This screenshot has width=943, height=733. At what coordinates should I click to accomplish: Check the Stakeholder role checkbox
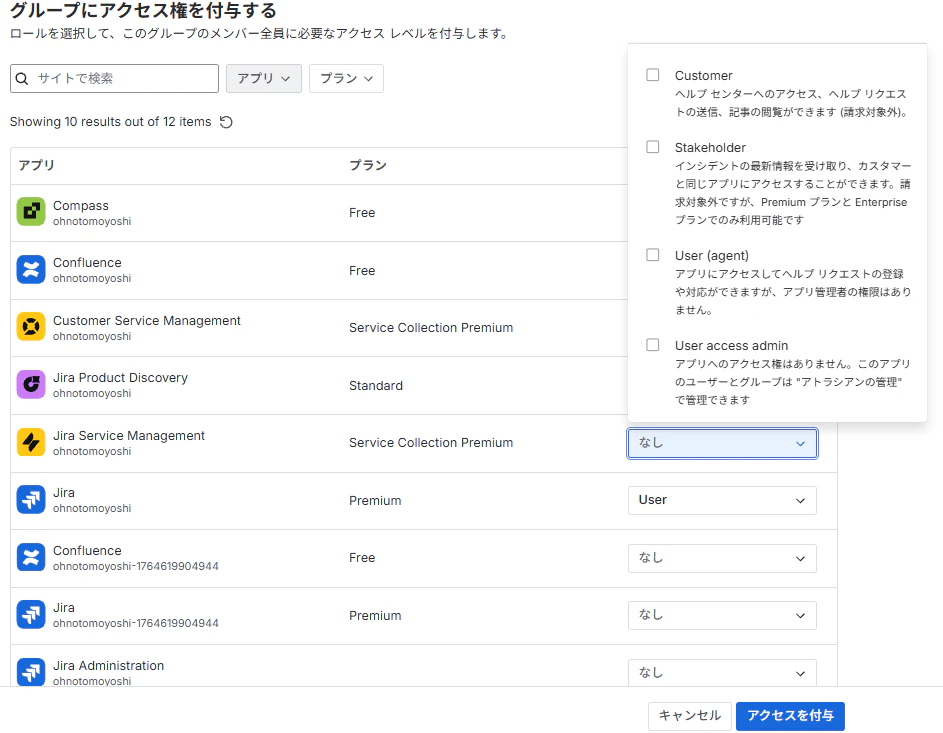[653, 147]
